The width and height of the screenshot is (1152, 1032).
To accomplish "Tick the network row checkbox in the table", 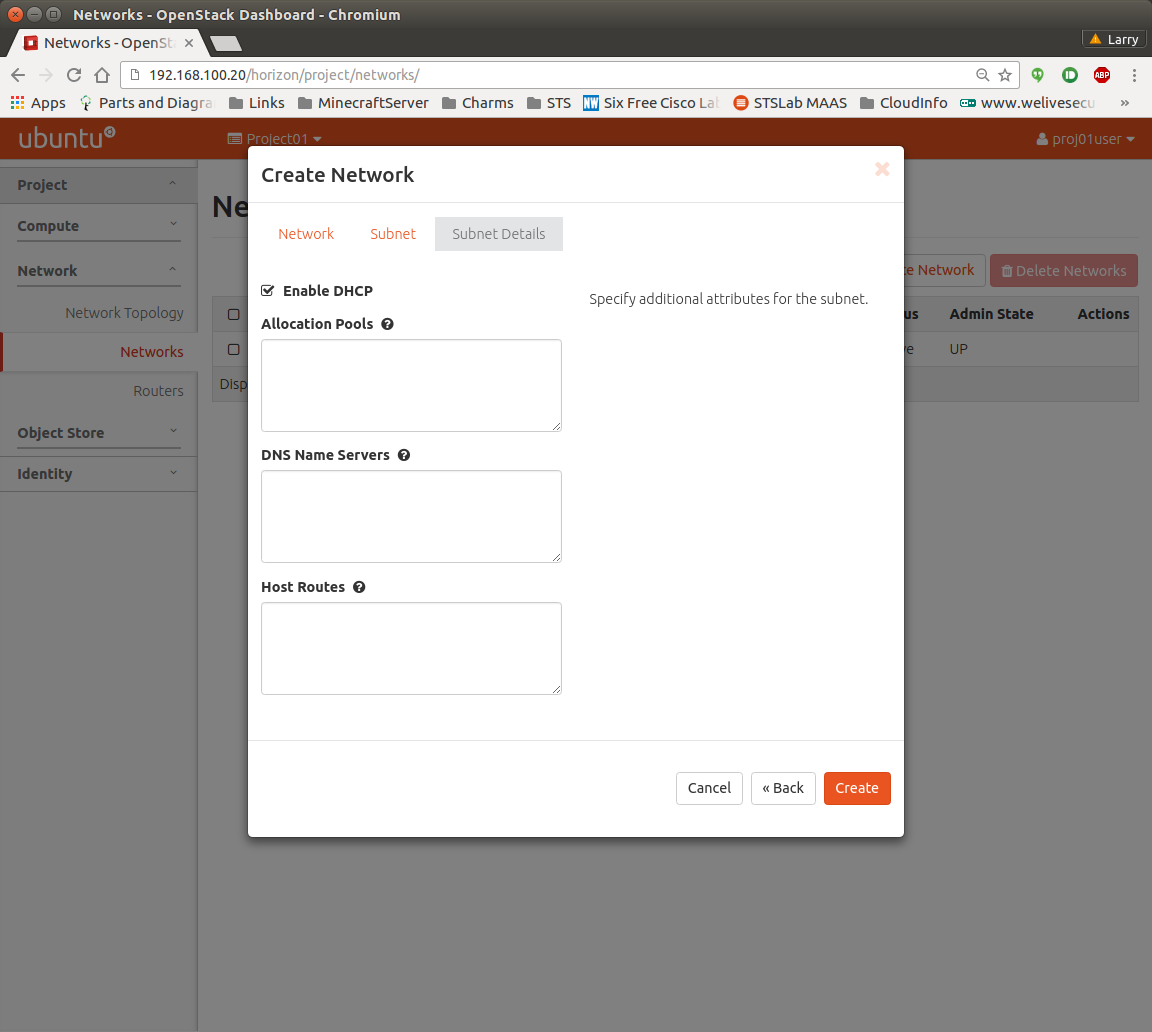I will [233, 349].
